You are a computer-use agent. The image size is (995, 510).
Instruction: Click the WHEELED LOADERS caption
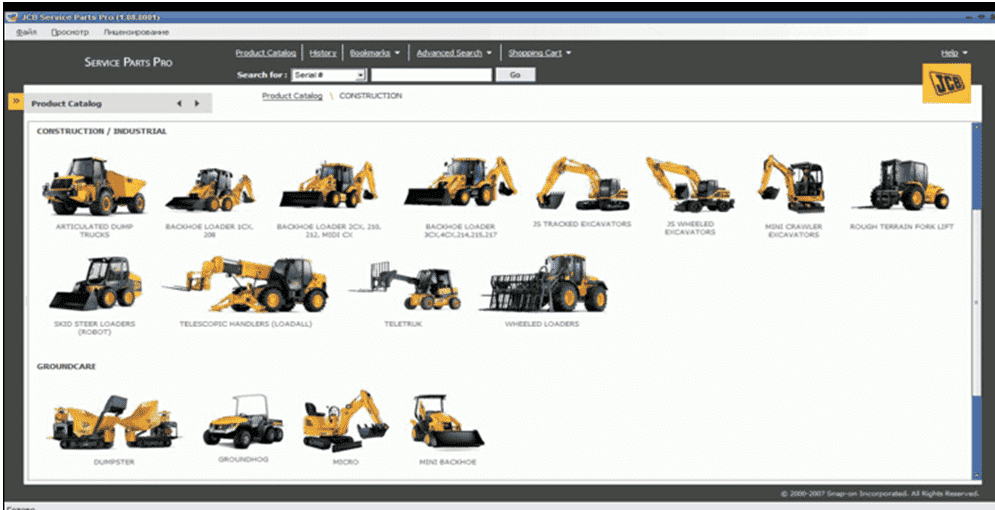pos(542,324)
